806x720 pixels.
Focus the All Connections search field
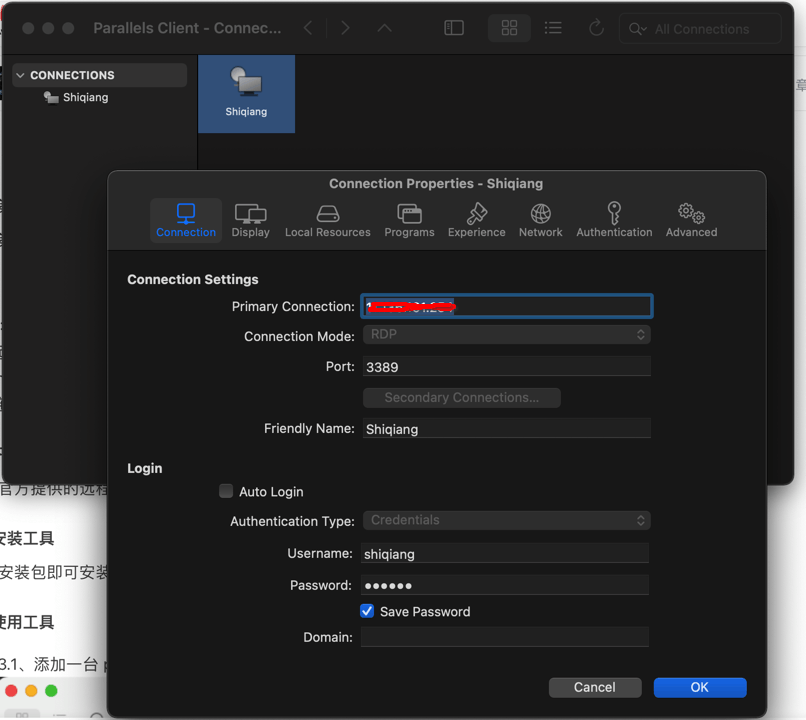700,29
